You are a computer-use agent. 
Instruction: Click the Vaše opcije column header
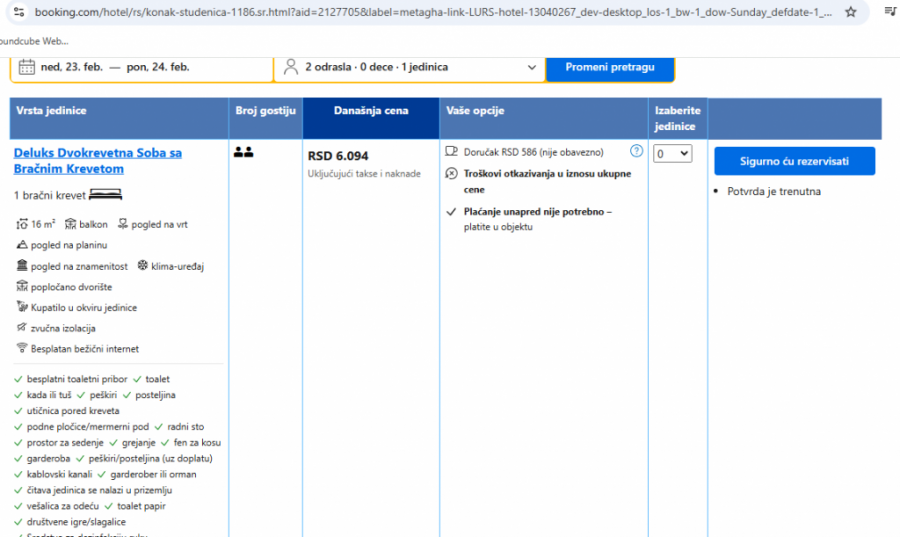point(475,111)
